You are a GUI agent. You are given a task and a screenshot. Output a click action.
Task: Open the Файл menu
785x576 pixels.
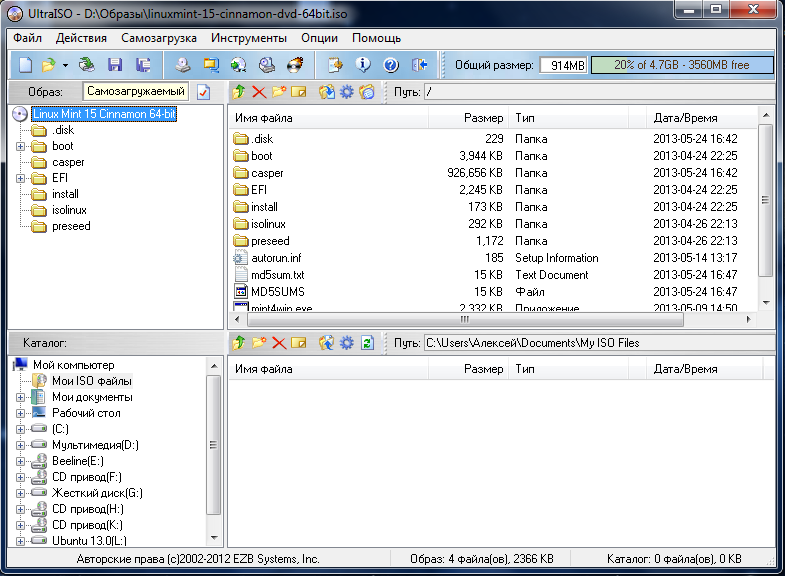(27, 38)
